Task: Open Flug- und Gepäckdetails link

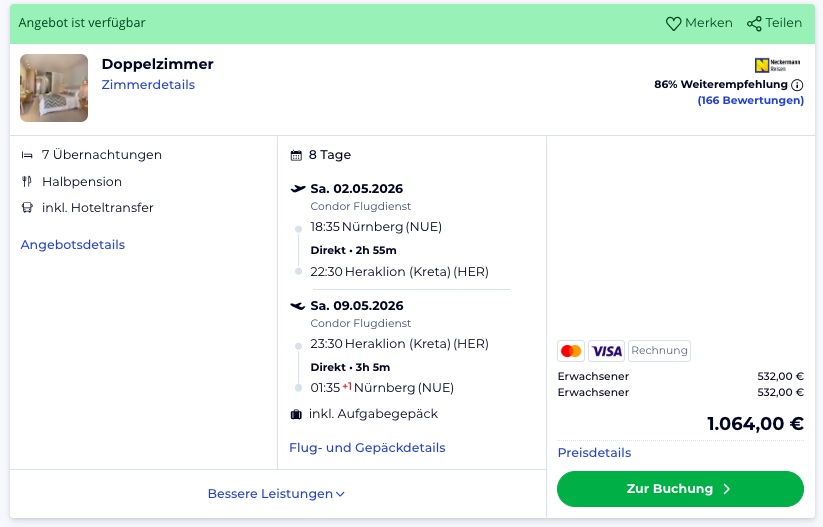Action: pos(367,448)
